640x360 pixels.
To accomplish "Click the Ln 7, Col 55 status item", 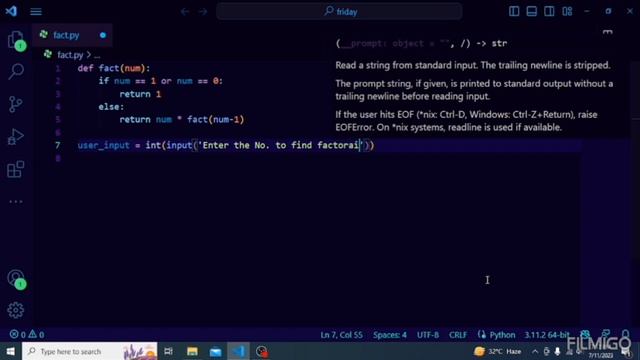I will (x=342, y=335).
